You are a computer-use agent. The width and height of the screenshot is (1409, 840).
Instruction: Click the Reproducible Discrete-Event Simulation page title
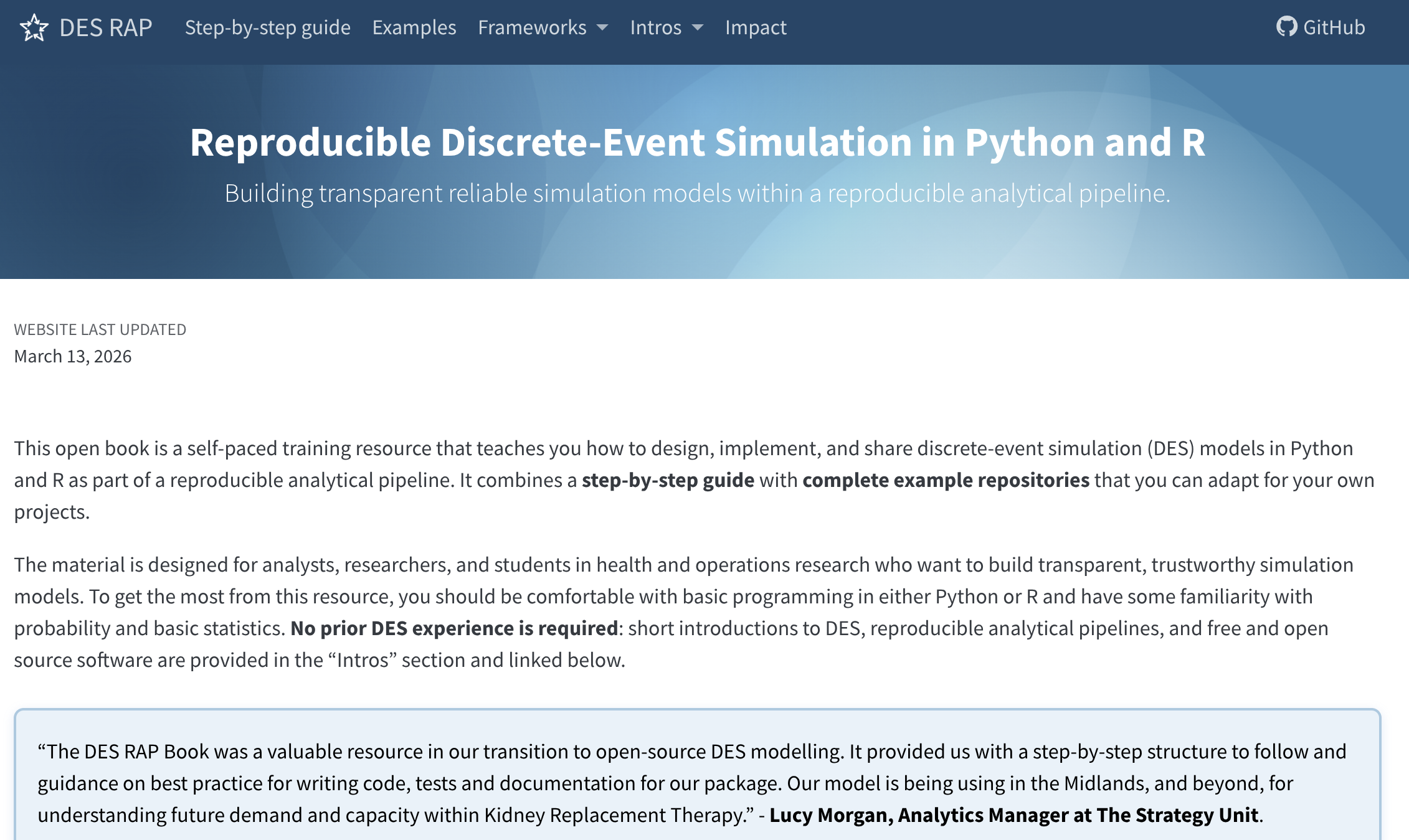click(x=697, y=142)
